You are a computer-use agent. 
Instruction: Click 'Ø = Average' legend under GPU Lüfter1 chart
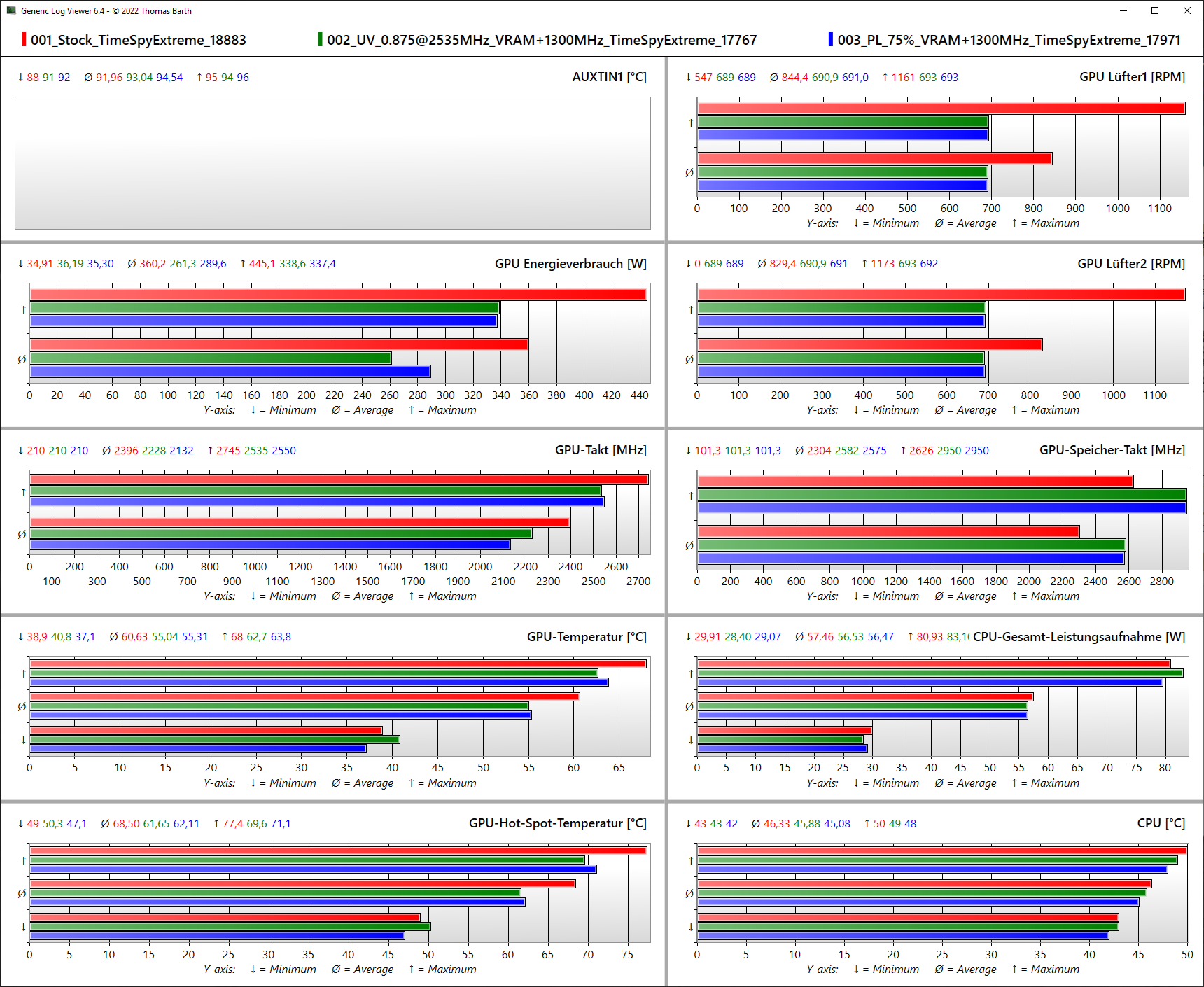[x=965, y=223]
